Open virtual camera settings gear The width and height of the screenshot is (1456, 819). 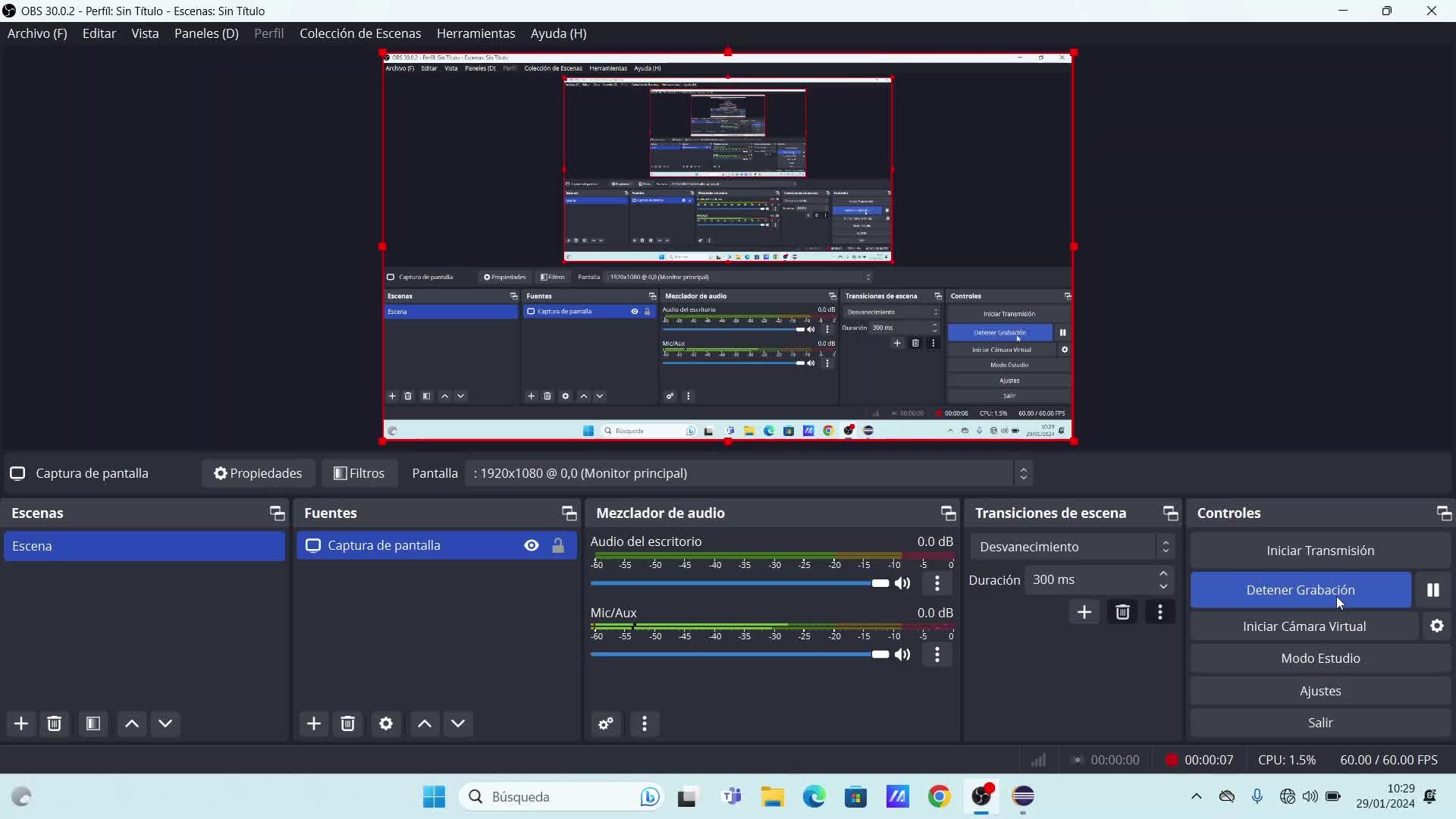(1437, 626)
